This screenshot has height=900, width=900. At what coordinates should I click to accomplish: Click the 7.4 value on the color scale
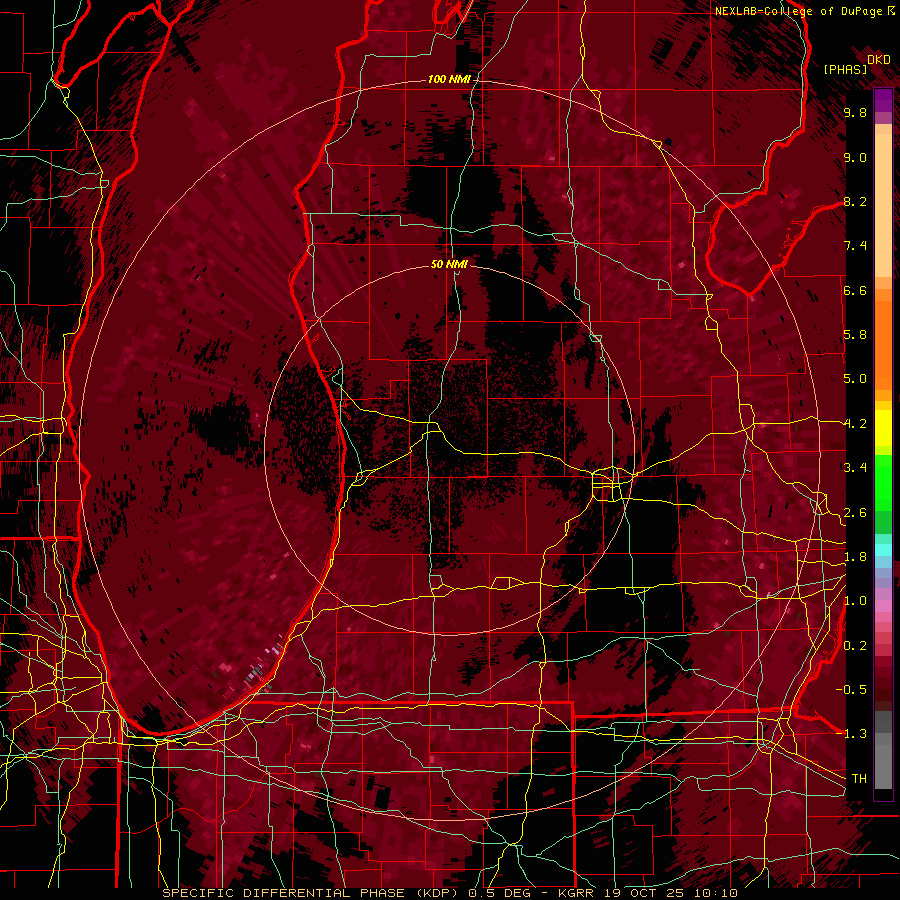click(855, 246)
